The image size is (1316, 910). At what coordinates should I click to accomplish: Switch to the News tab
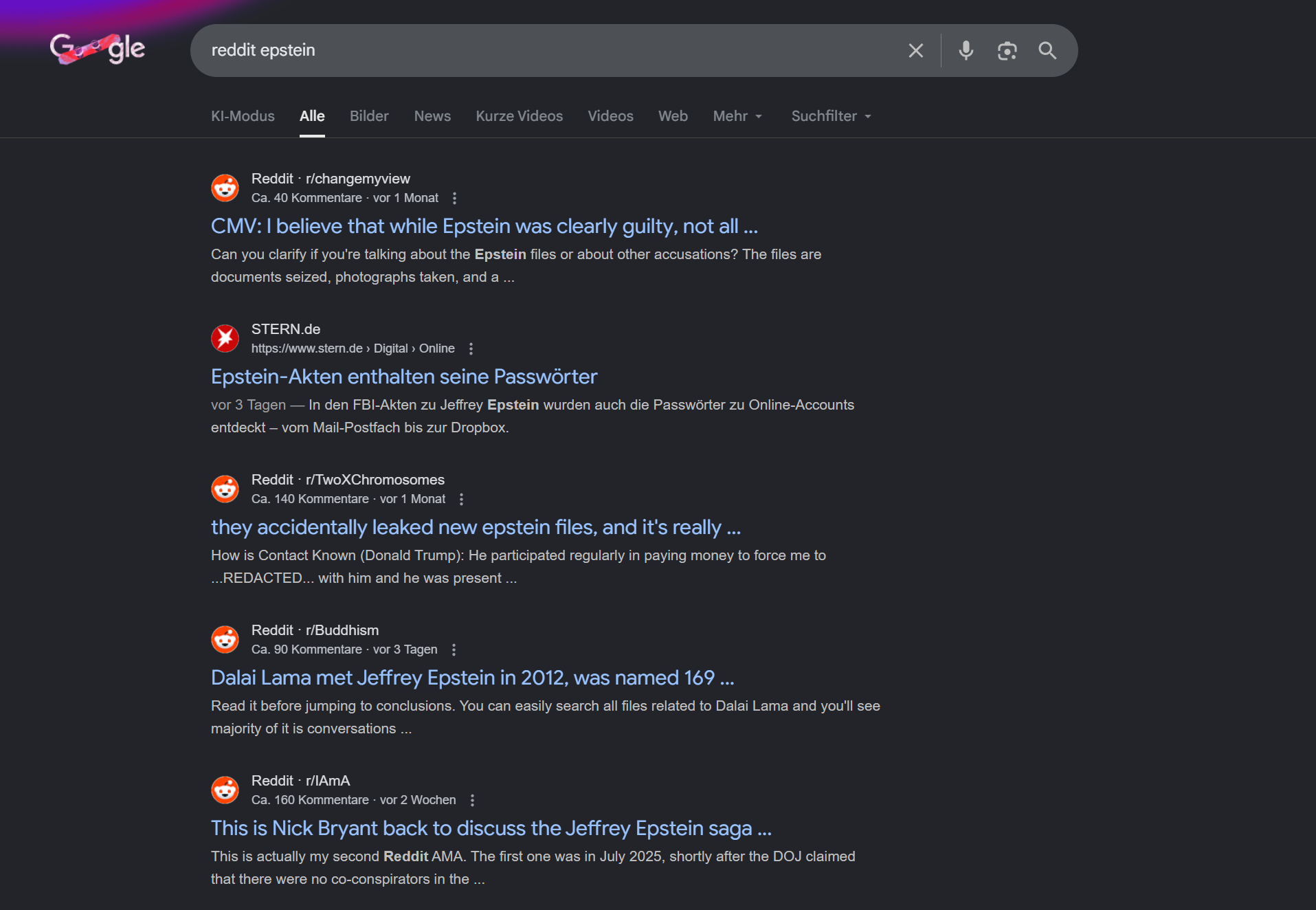point(432,116)
